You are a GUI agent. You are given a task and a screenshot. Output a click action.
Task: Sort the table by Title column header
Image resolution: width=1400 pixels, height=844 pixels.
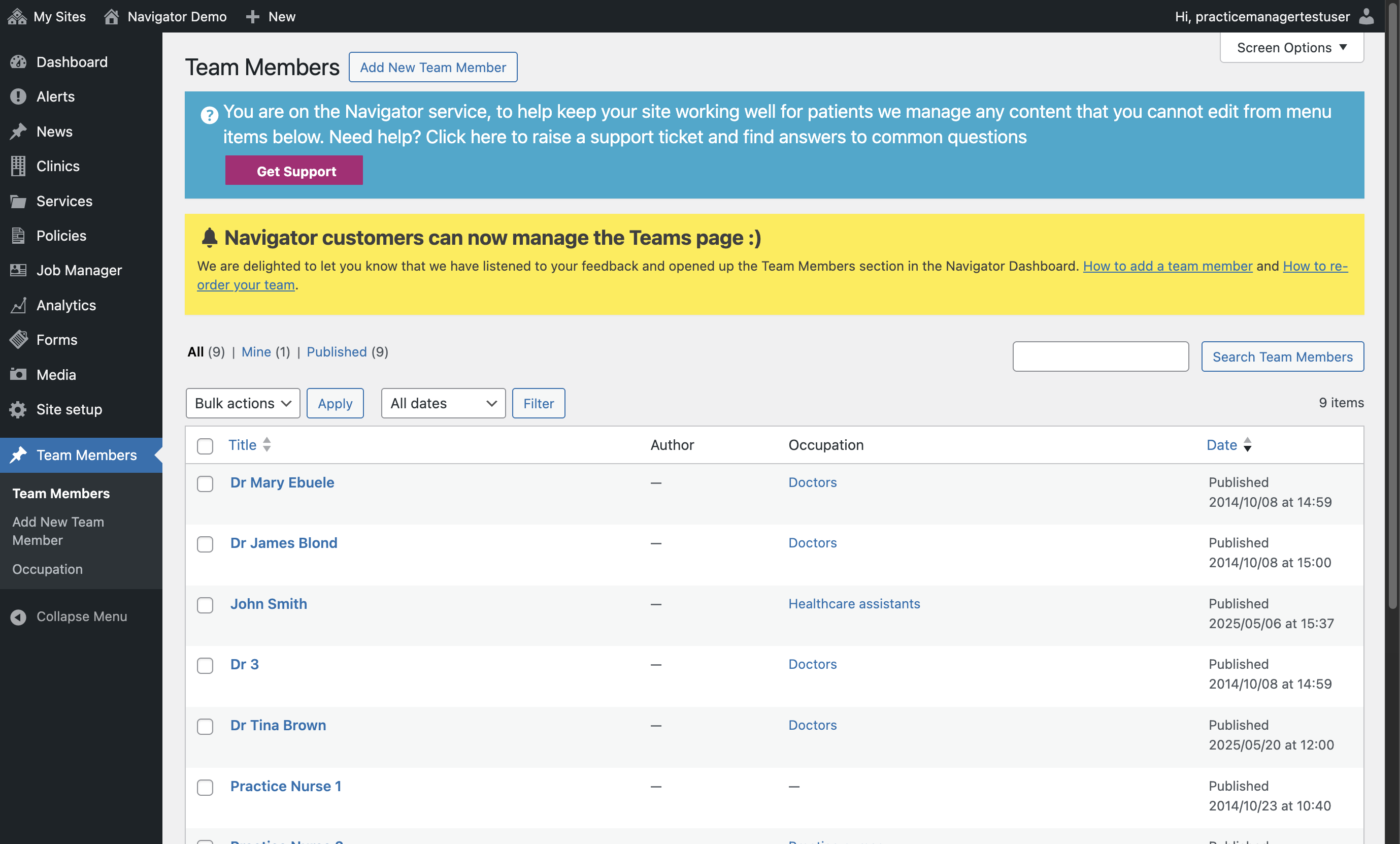[x=243, y=445]
